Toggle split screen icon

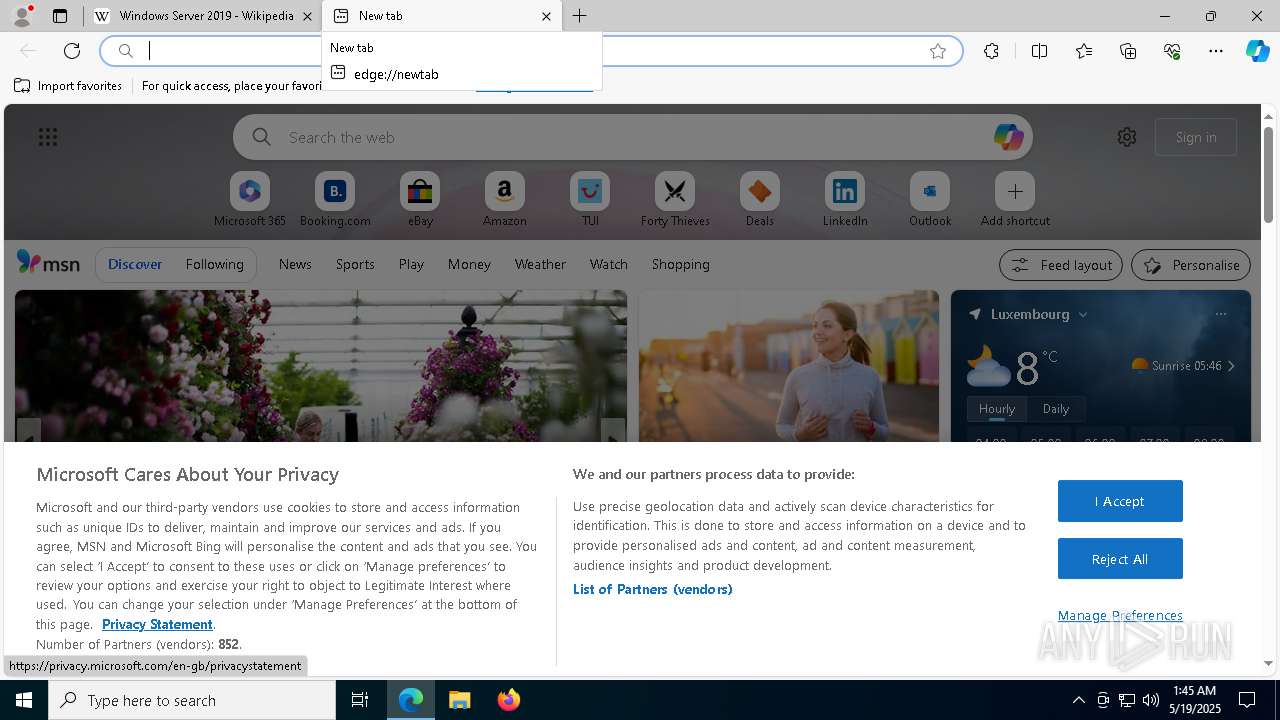1039,51
